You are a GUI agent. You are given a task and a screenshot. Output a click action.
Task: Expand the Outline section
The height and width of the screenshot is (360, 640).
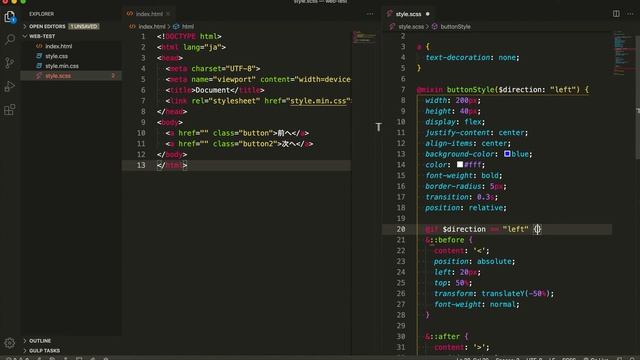[40, 341]
